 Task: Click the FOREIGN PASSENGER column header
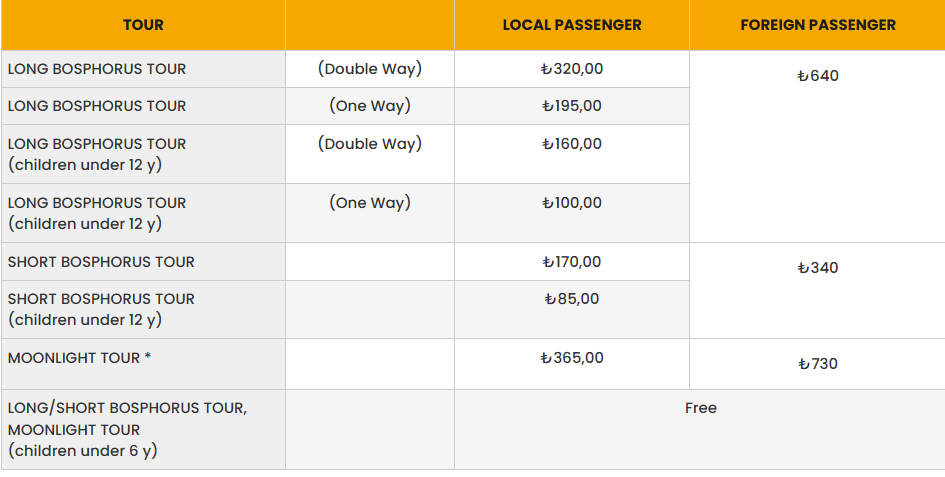point(818,25)
